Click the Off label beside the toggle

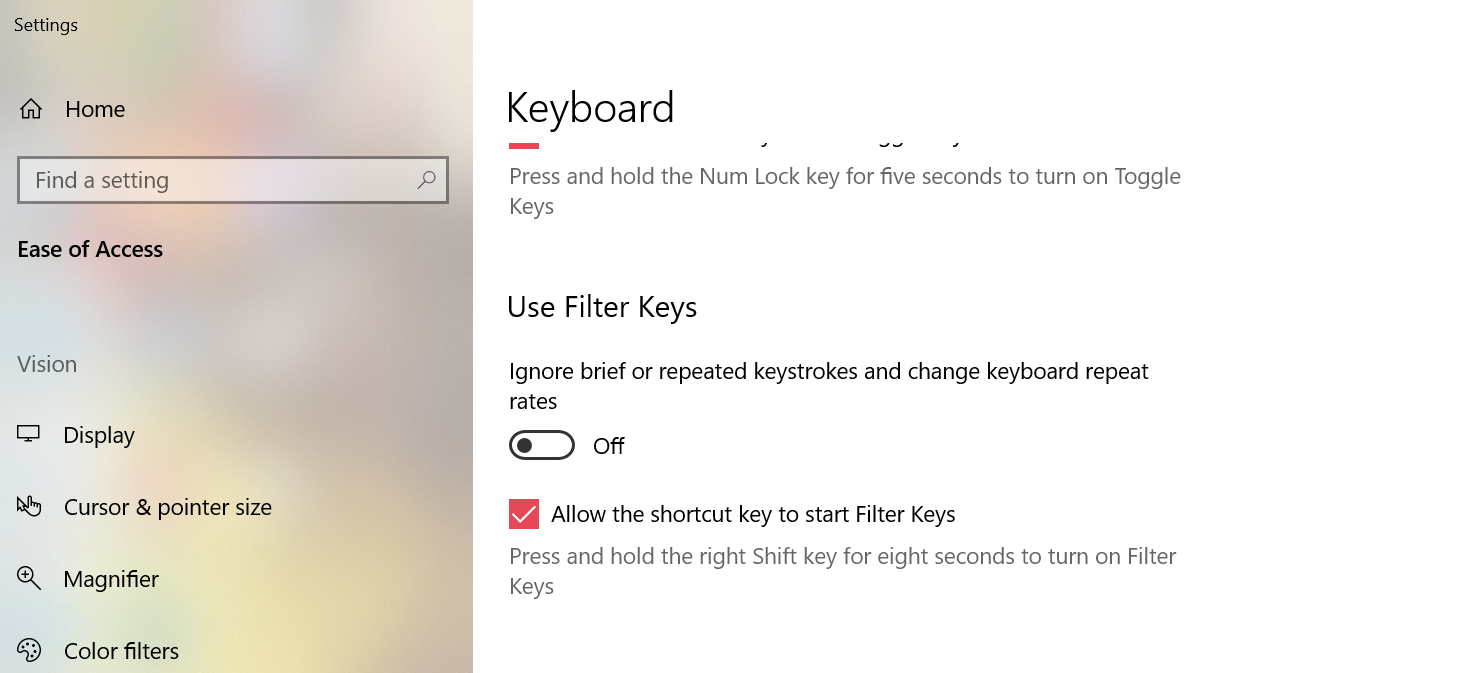click(608, 446)
